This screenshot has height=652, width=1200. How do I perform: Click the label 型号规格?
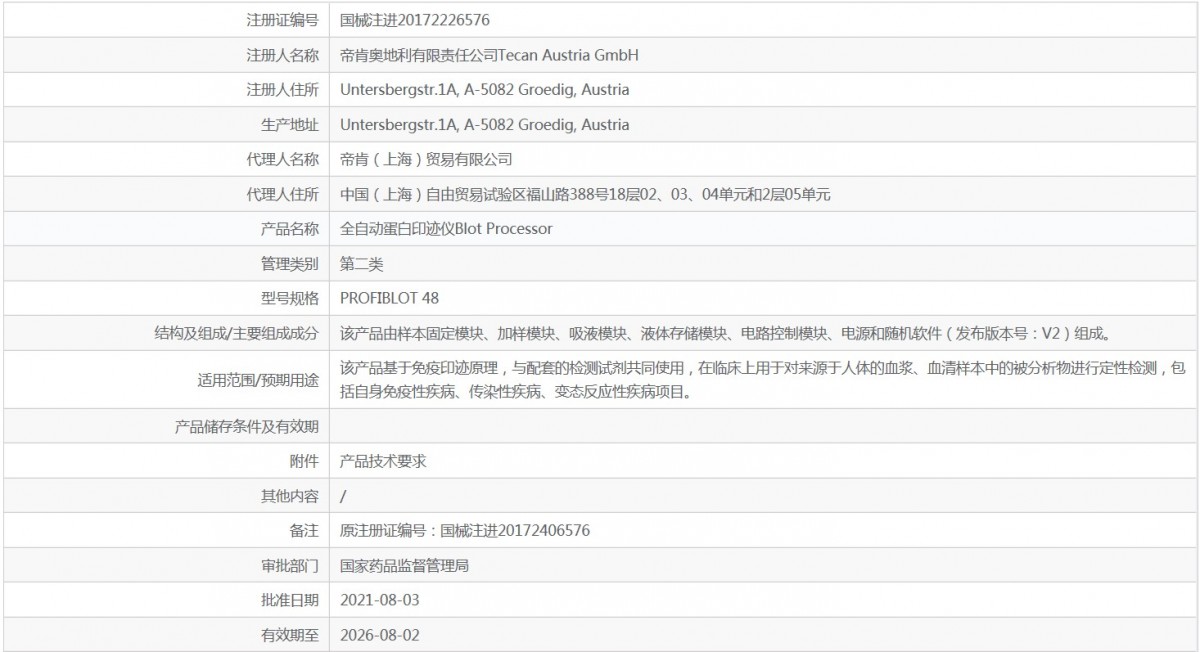point(290,298)
